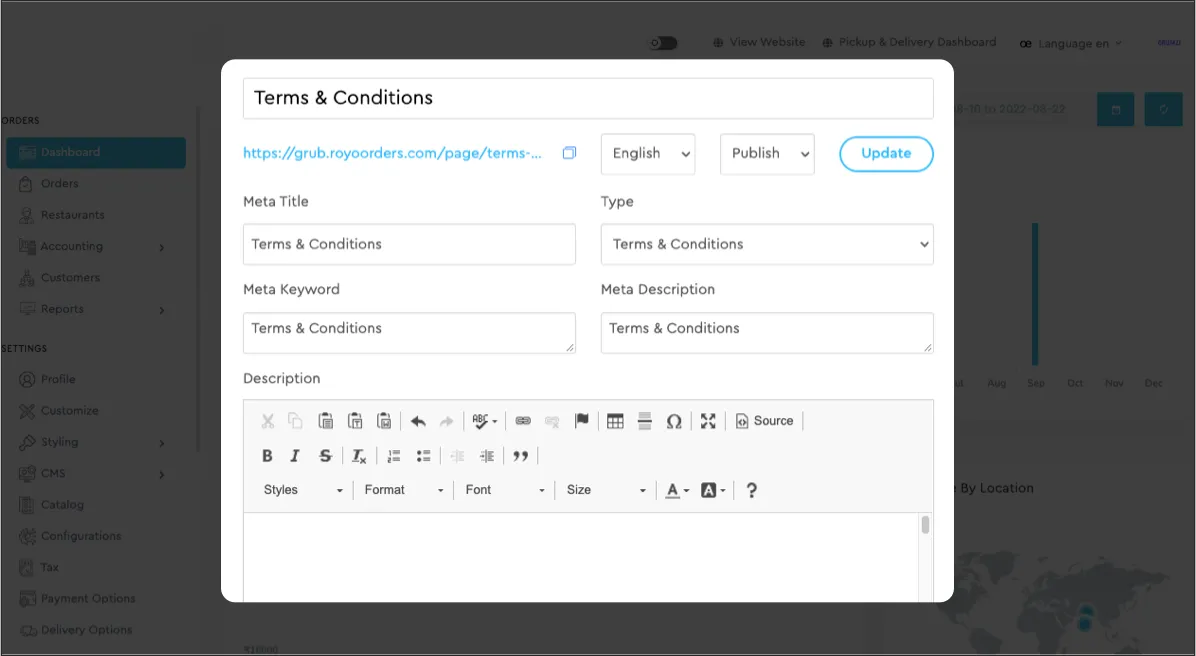Image resolution: width=1196 pixels, height=656 pixels.
Task: Toggle italic formatting
Action: coord(295,456)
